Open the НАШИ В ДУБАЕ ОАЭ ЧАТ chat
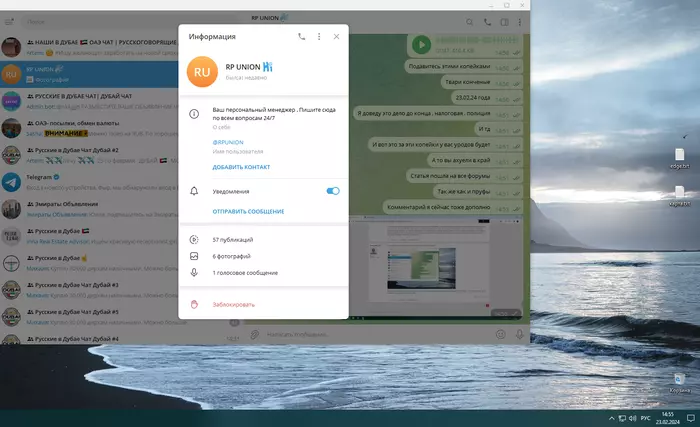The height and width of the screenshot is (427, 700). coord(89,47)
